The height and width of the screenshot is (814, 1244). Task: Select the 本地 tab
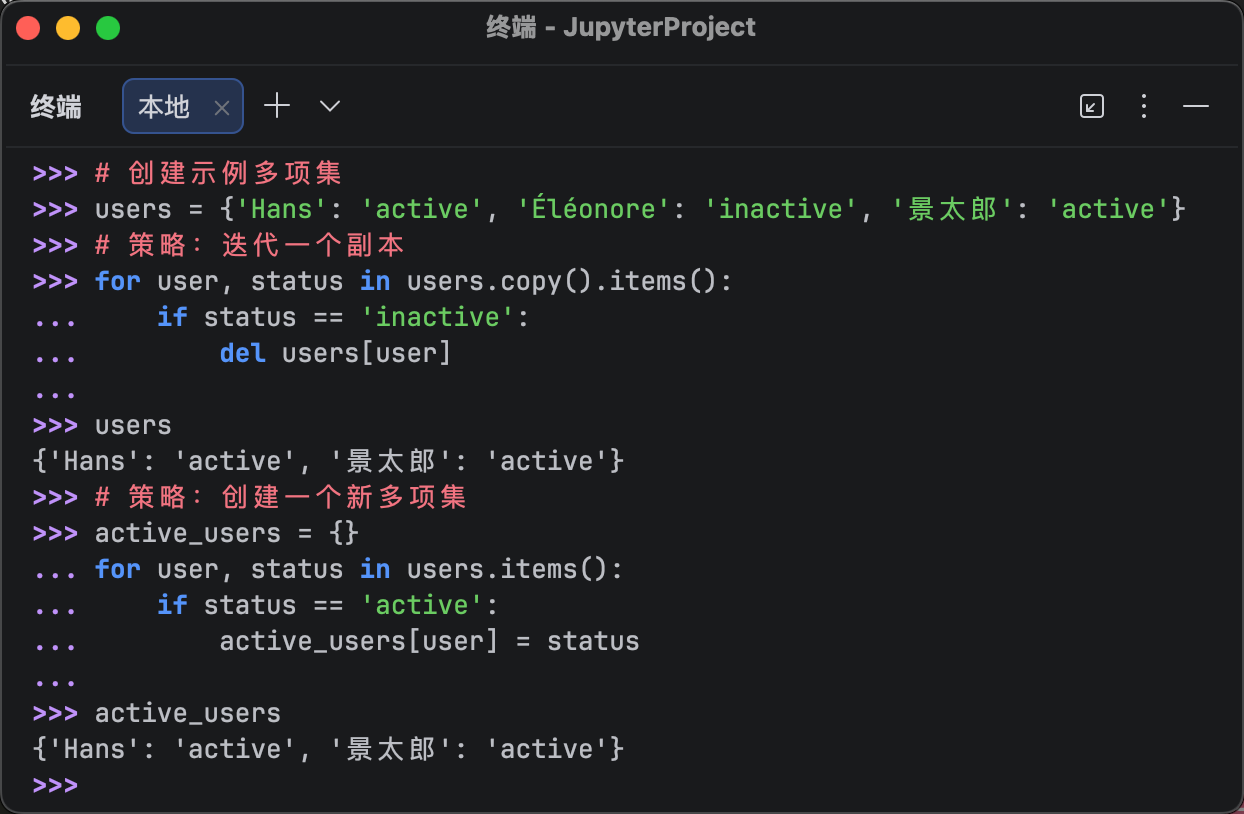pyautogui.click(x=165, y=107)
